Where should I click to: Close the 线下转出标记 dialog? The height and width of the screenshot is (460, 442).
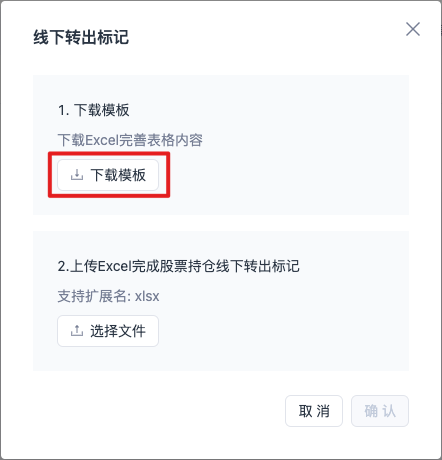click(413, 29)
